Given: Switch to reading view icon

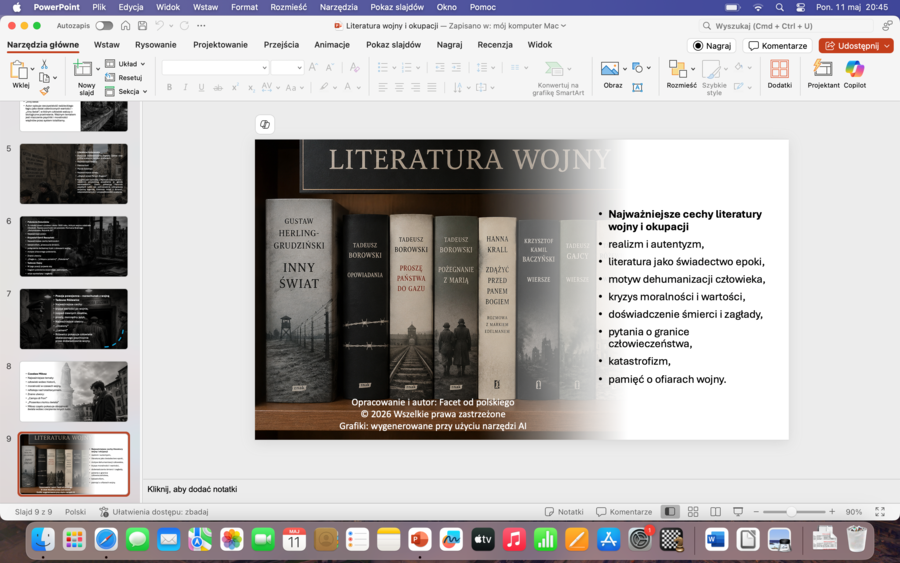Looking at the screenshot, I should pyautogui.click(x=715, y=511).
